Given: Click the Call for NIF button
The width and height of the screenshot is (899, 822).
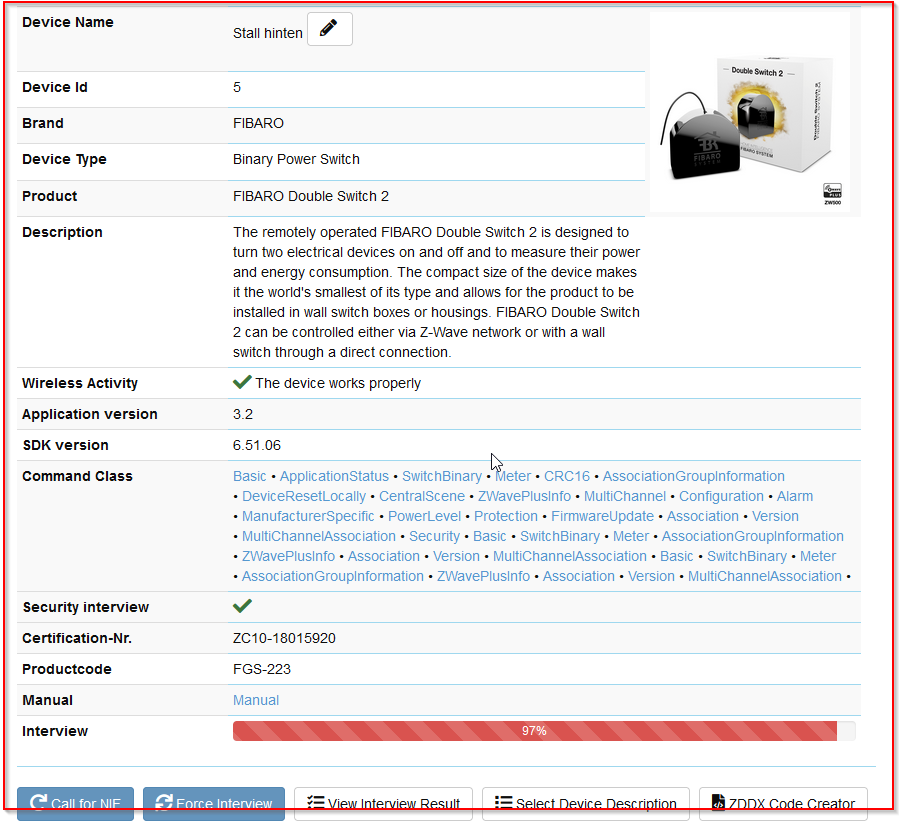Looking at the screenshot, I should 75,803.
